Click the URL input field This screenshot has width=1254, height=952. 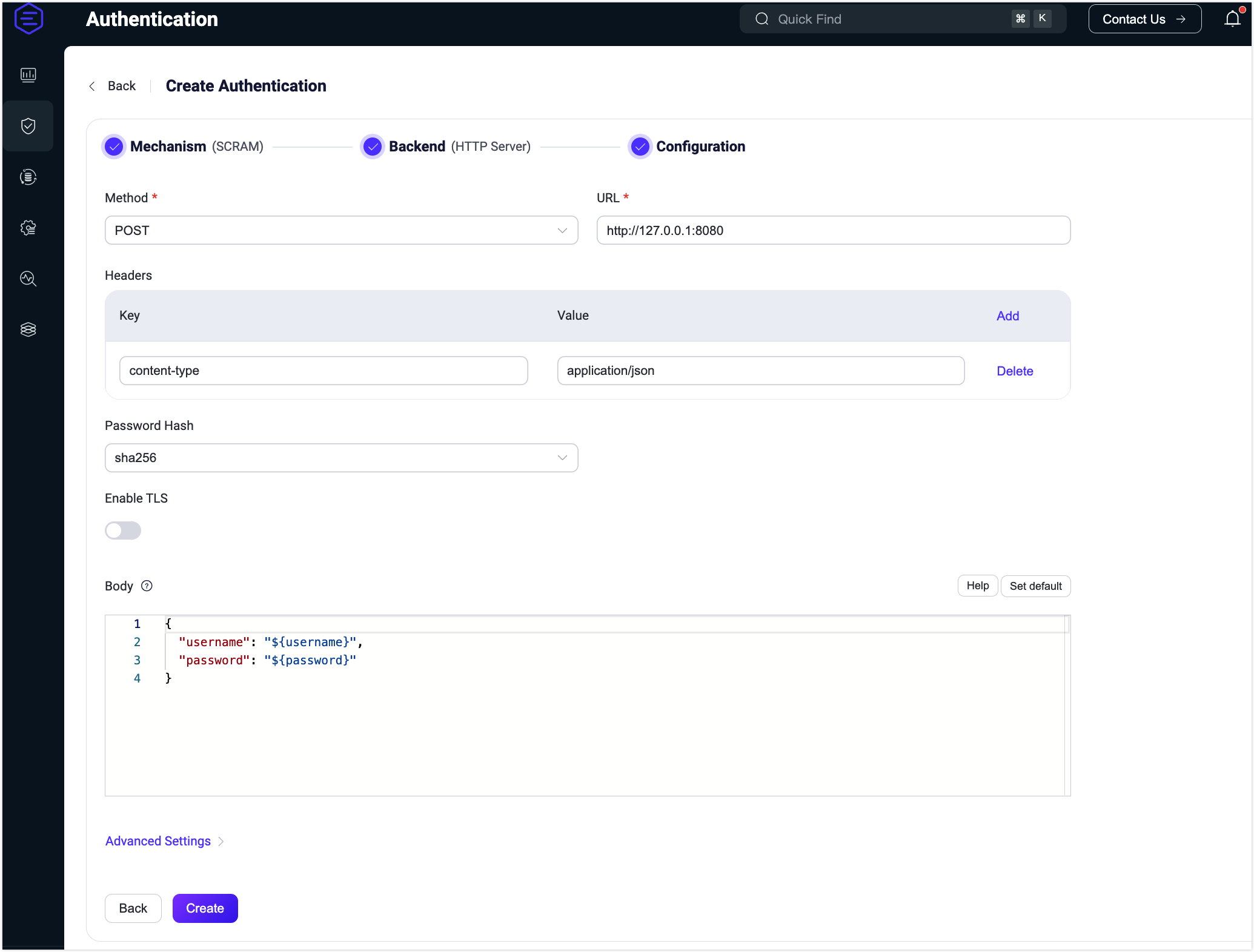(832, 230)
